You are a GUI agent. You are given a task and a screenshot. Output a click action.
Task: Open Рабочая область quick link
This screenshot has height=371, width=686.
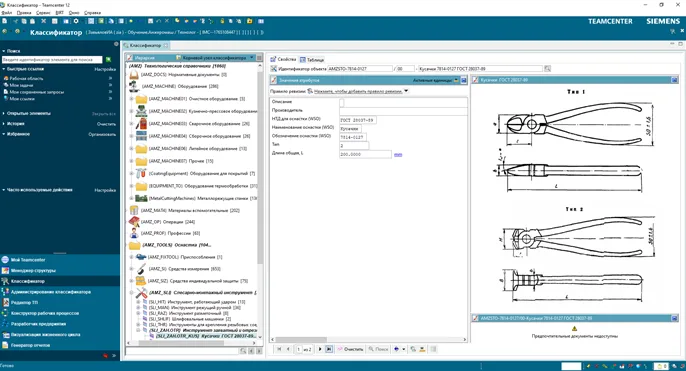click(x=26, y=78)
